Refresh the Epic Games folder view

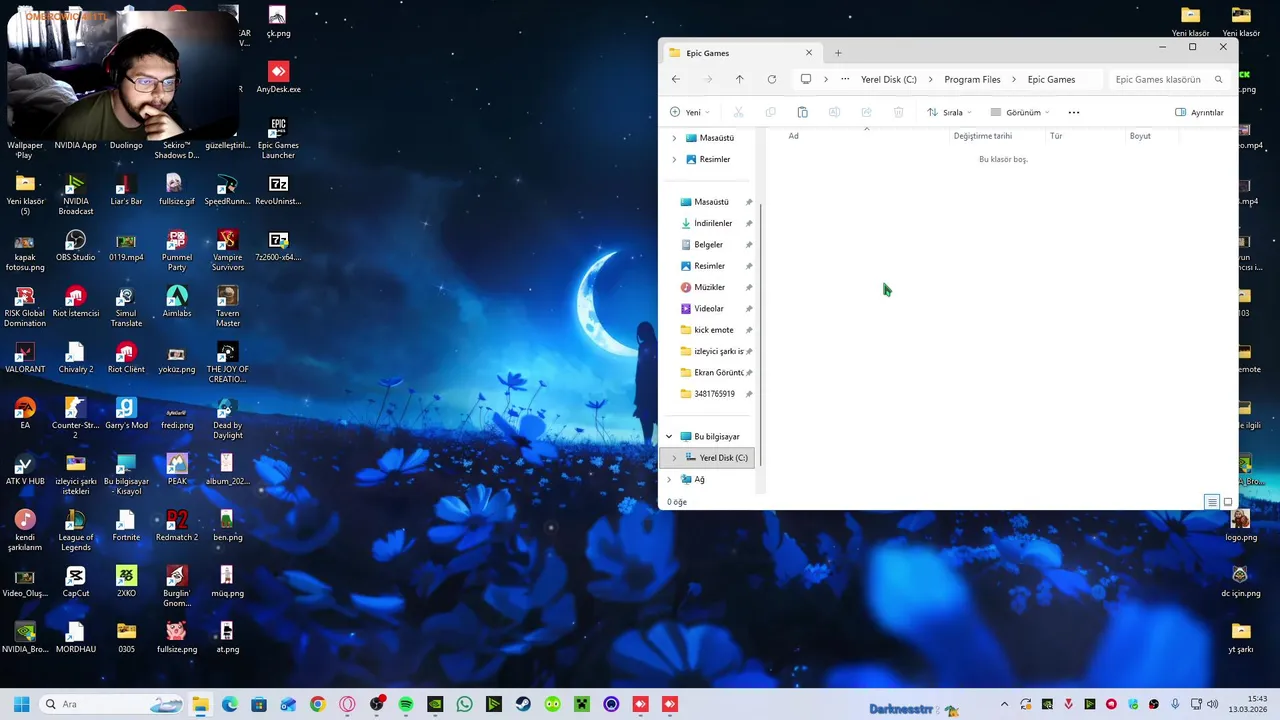pyautogui.click(x=771, y=79)
